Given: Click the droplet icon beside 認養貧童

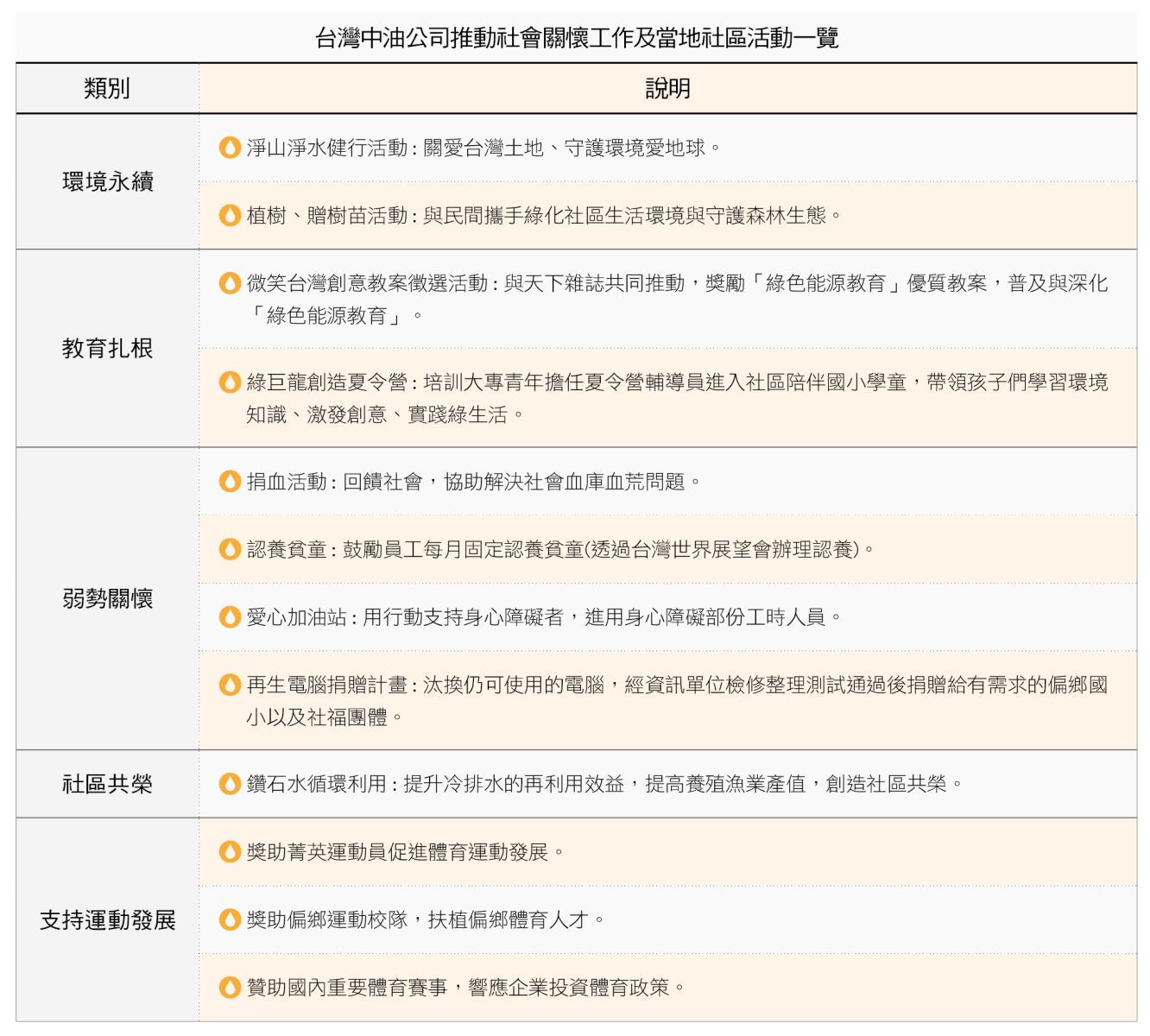Looking at the screenshot, I should click(x=230, y=549).
